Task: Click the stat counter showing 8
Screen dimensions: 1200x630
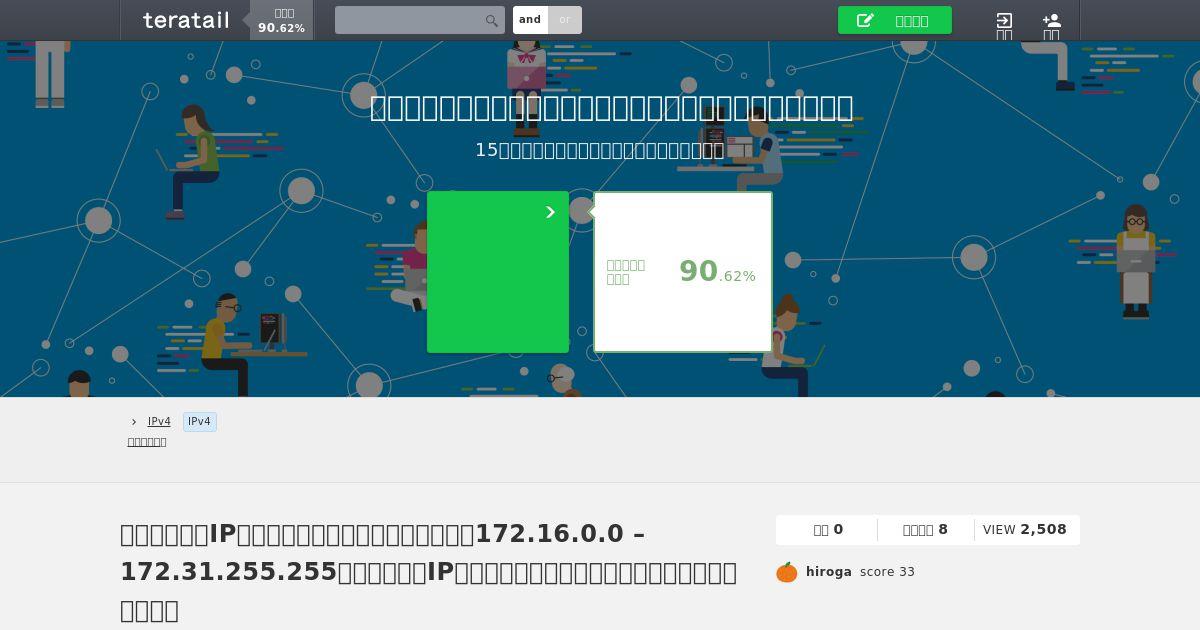Action: (925, 530)
